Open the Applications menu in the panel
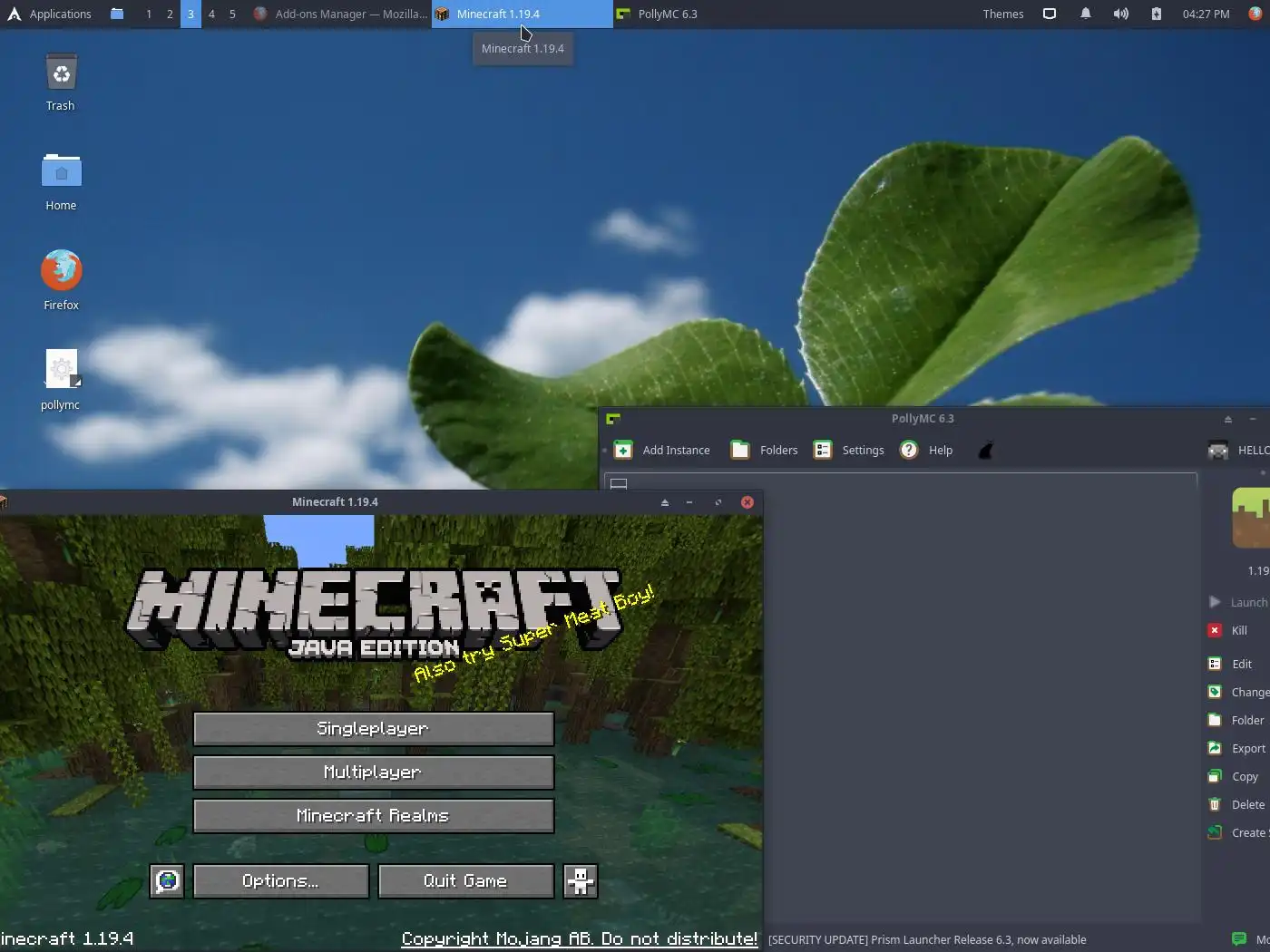The height and width of the screenshot is (952, 1270). click(x=49, y=14)
